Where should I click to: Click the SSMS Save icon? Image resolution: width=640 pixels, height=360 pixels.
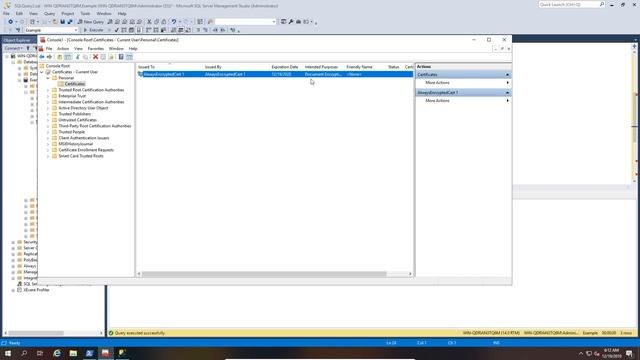pyautogui.click(x=62, y=22)
